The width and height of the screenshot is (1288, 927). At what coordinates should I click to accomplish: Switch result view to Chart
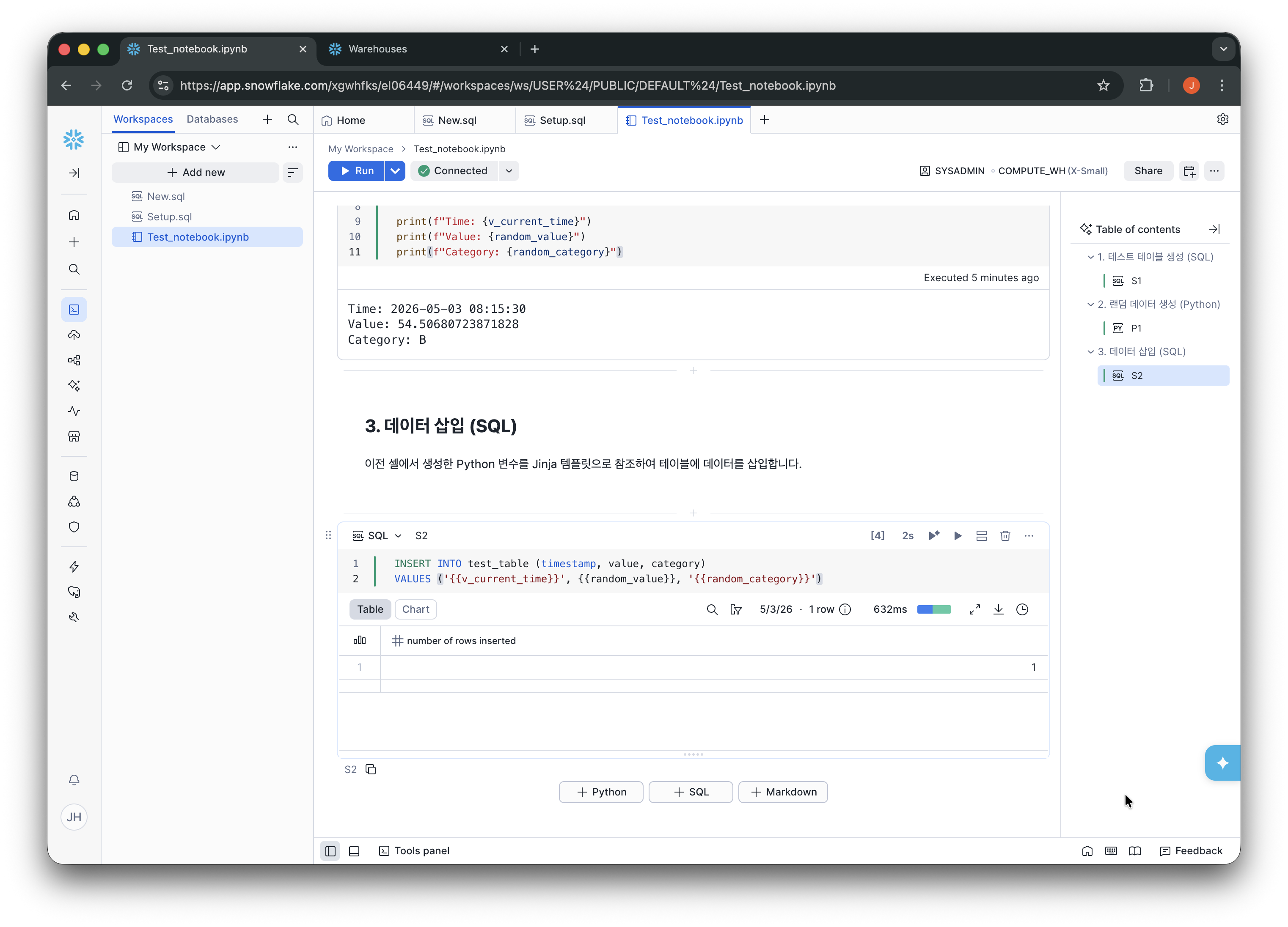click(416, 609)
